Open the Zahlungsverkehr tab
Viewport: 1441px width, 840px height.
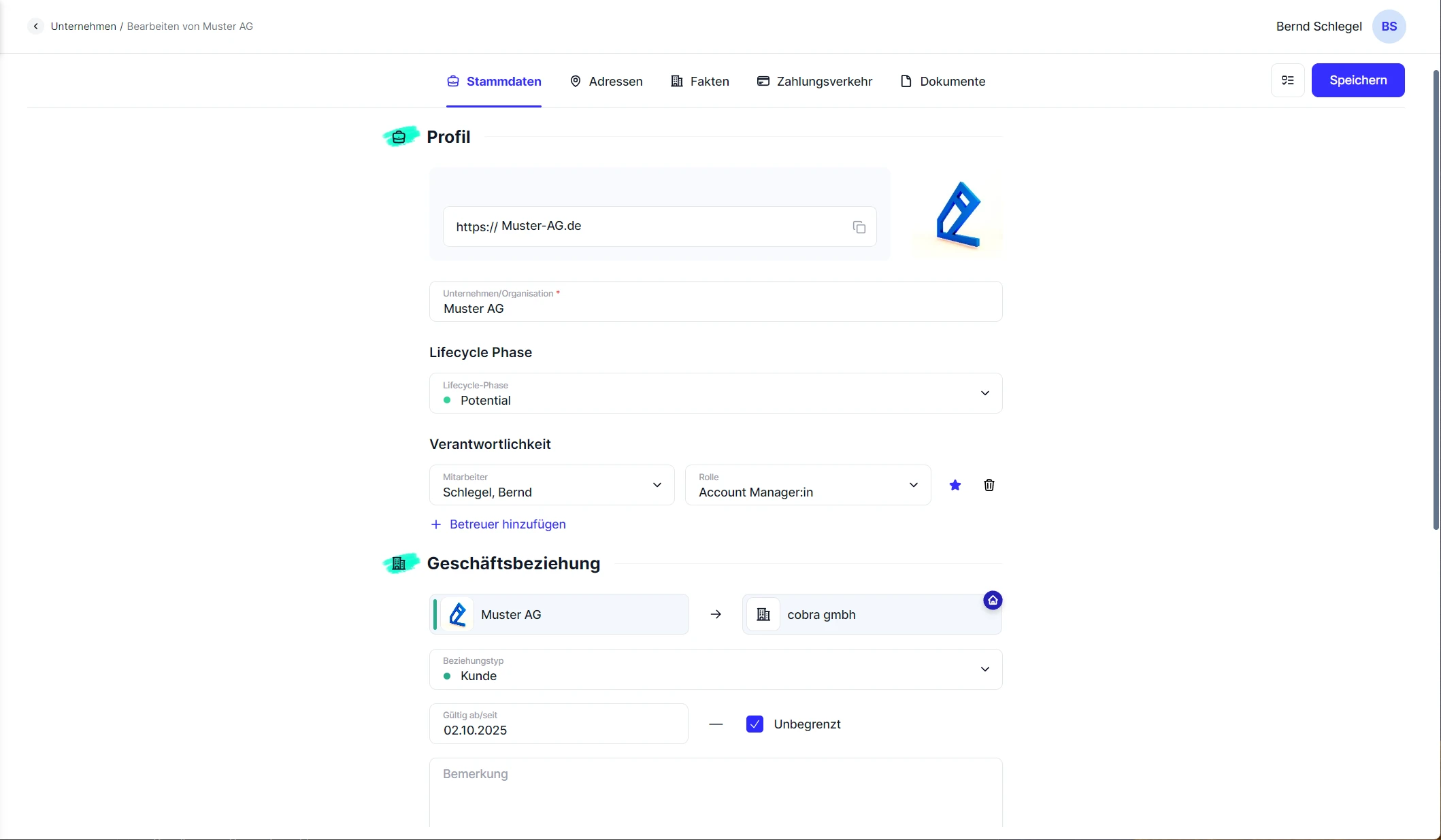point(814,82)
